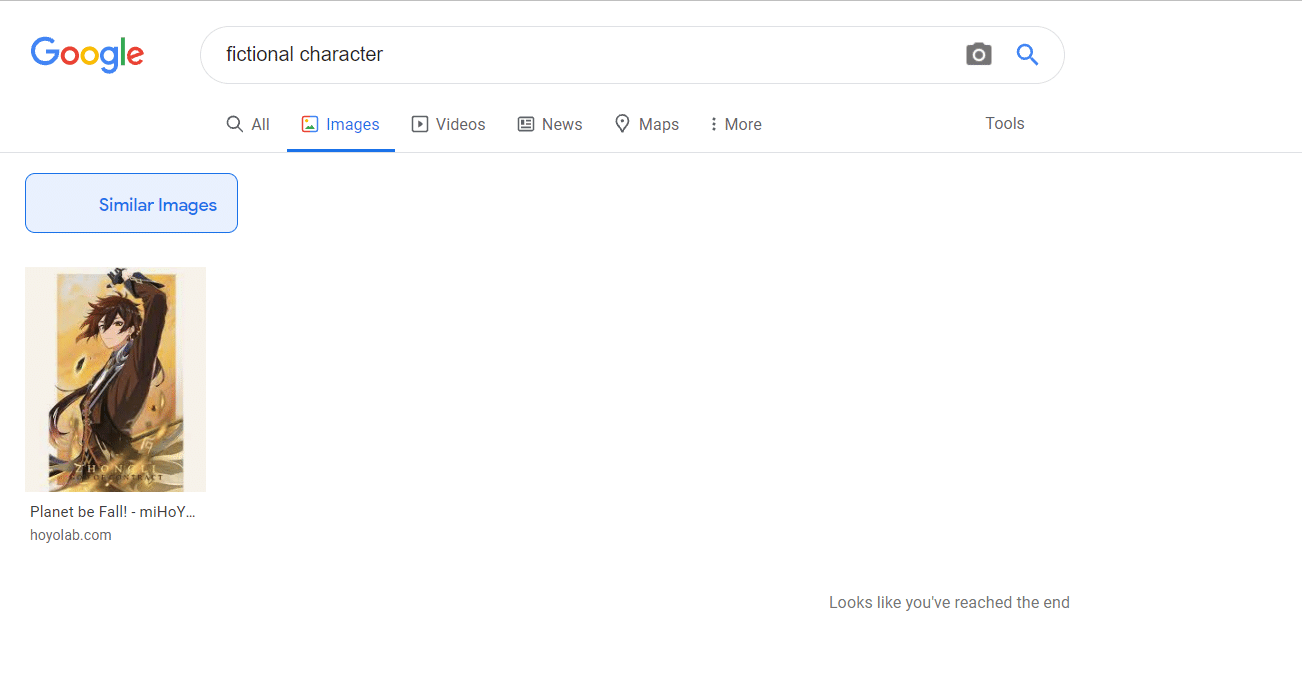
Task: Click the Google logo
Action: 87,54
